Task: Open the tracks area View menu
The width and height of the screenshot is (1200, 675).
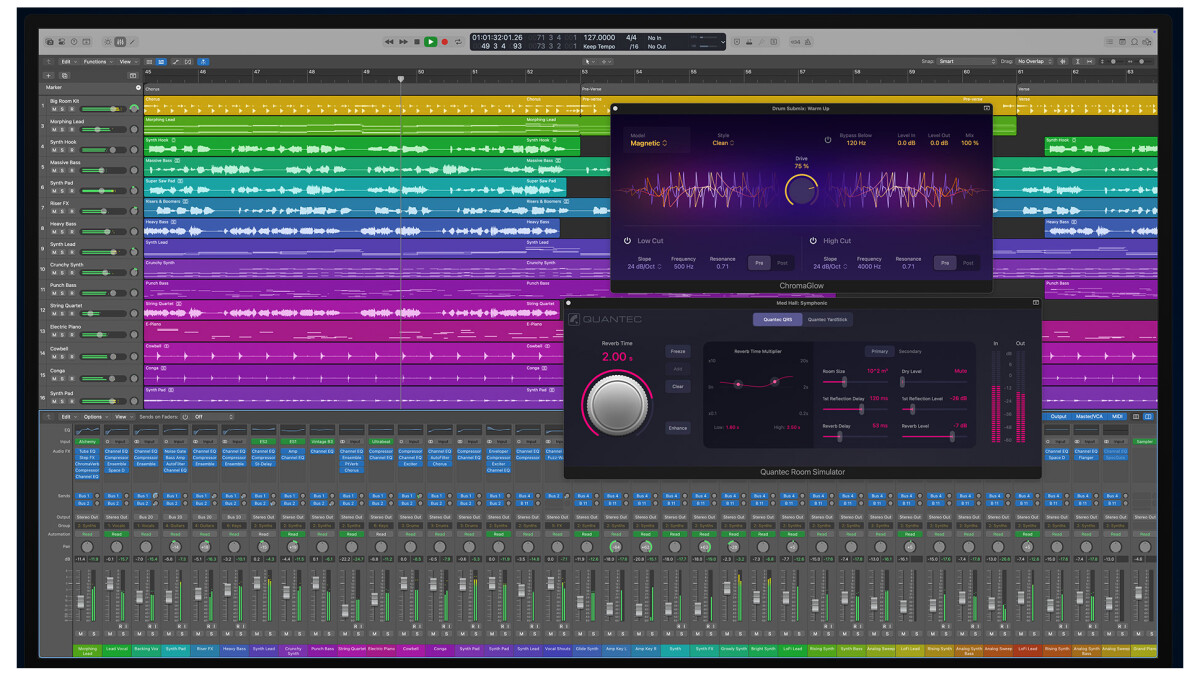Action: click(x=128, y=61)
